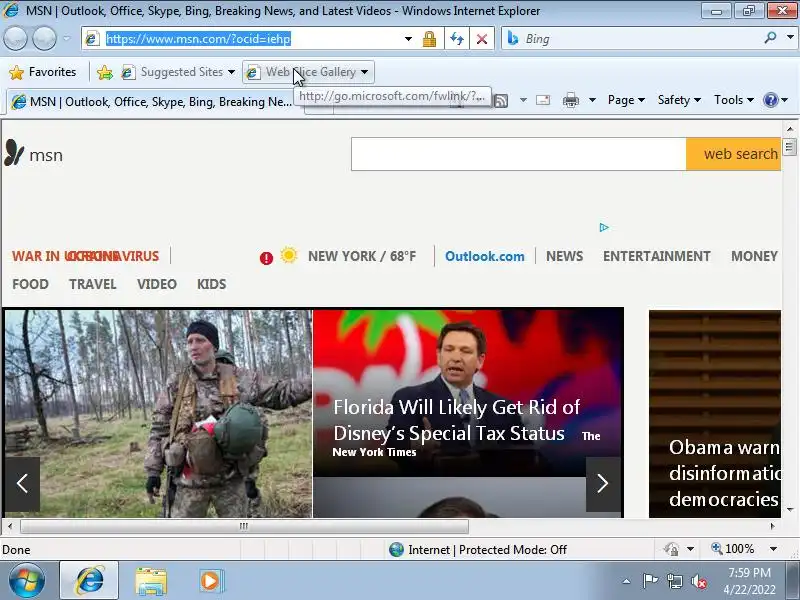This screenshot has width=800, height=600.
Task: Open the Outlook.com link
Action: (x=485, y=256)
